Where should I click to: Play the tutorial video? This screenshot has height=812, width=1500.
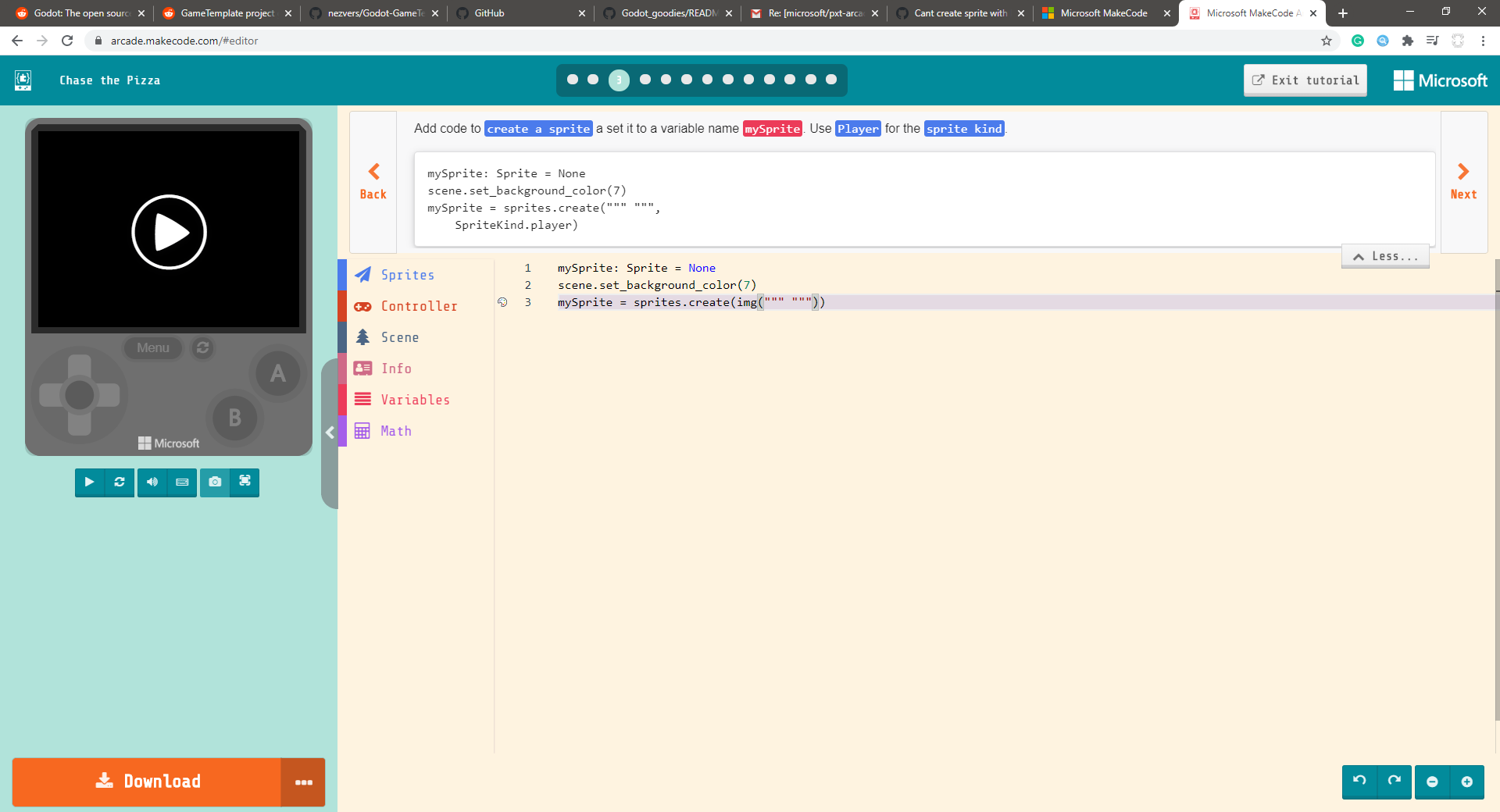point(169,231)
